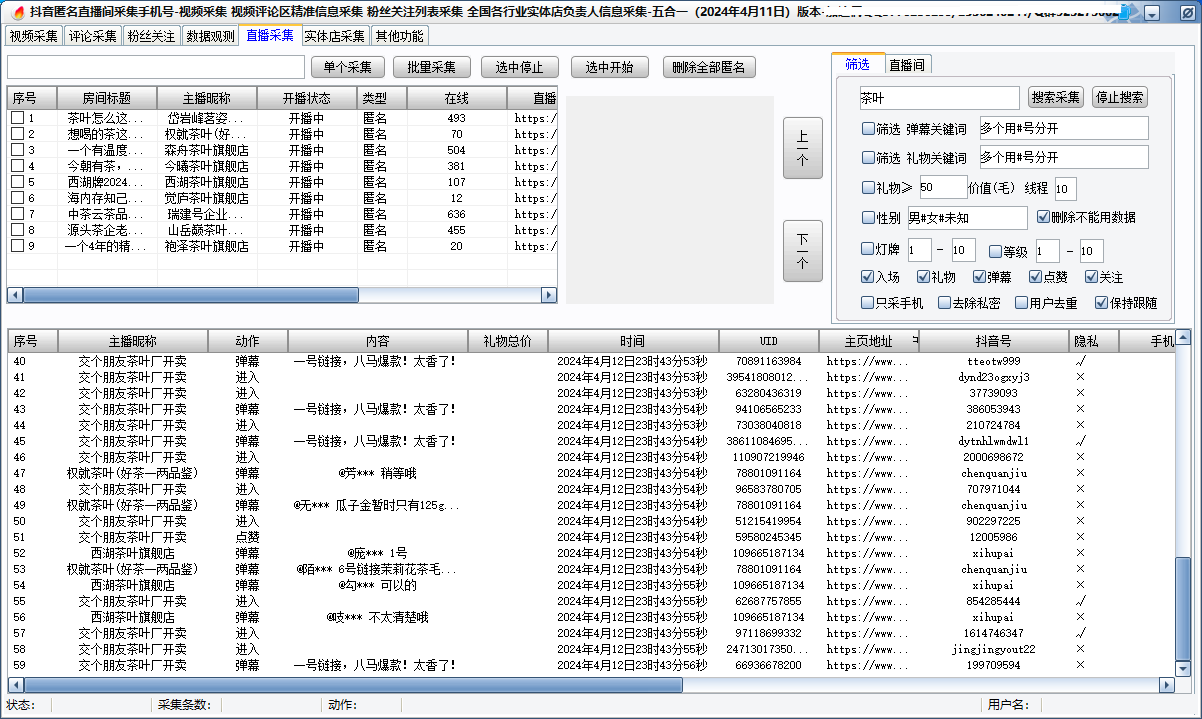1202x719 pixels.
Task: Switch to 直播间 panel tab
Action: [x=906, y=65]
